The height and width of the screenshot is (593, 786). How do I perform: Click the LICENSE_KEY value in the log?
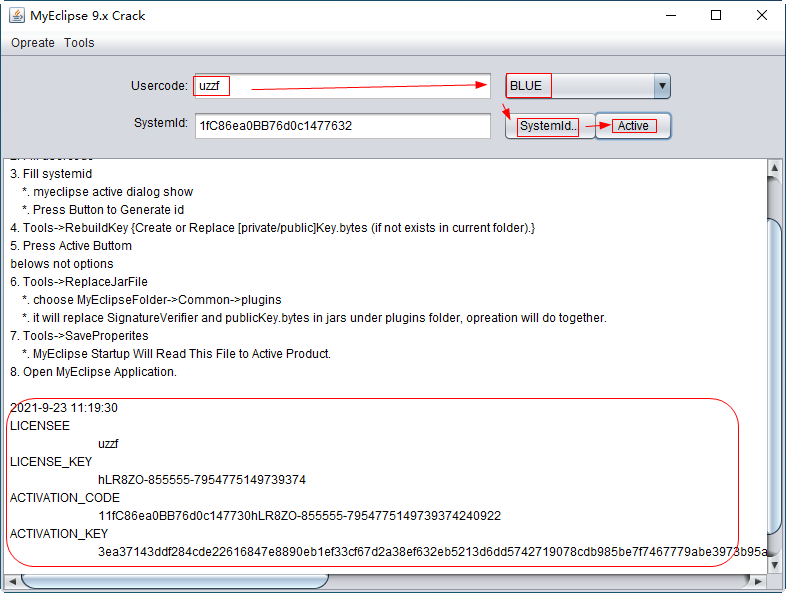click(202, 480)
